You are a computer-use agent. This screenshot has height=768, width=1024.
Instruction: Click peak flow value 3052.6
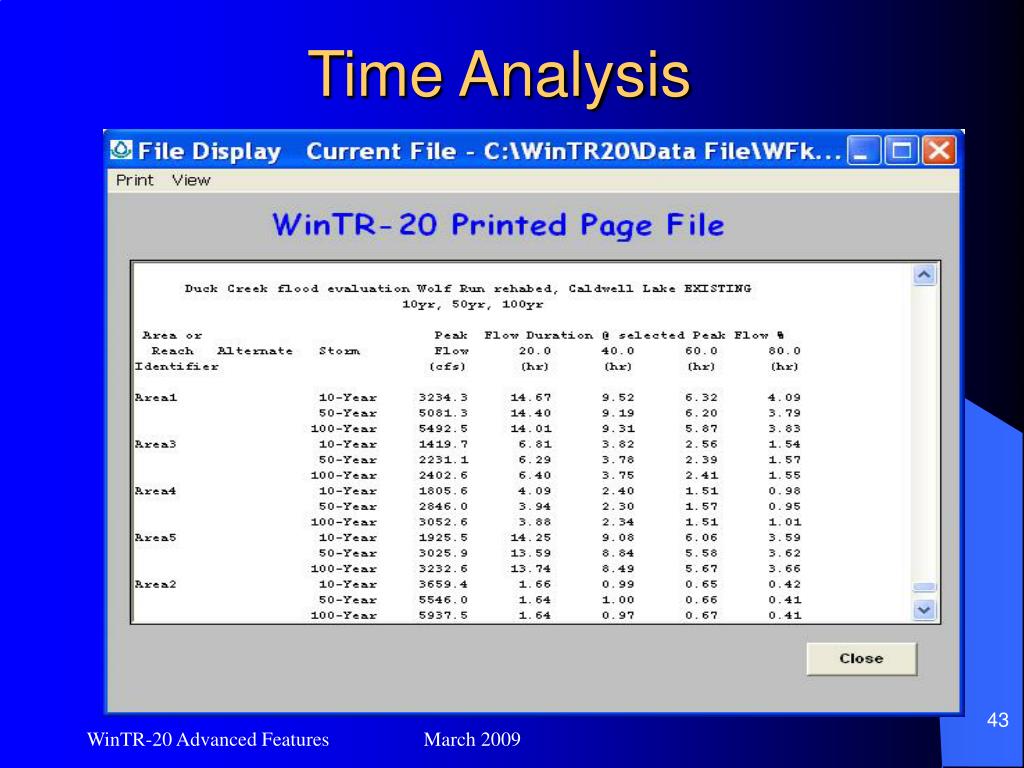pyautogui.click(x=443, y=522)
